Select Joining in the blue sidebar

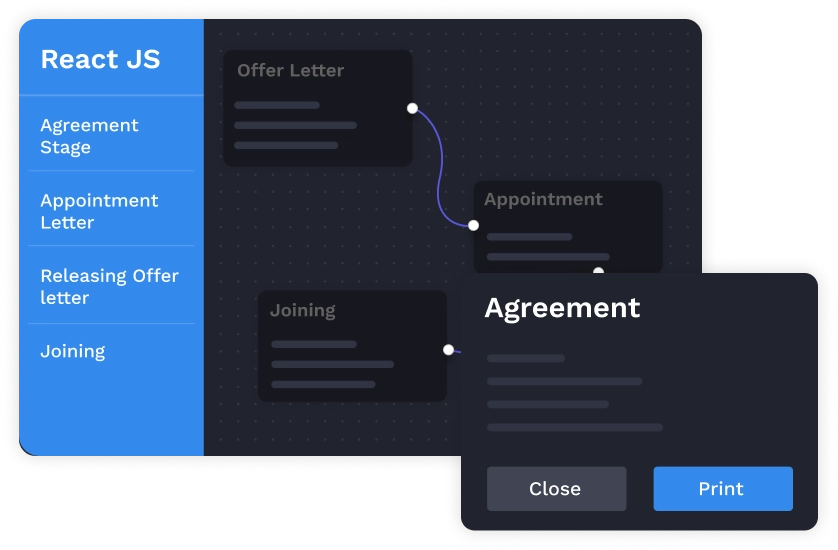click(x=72, y=351)
